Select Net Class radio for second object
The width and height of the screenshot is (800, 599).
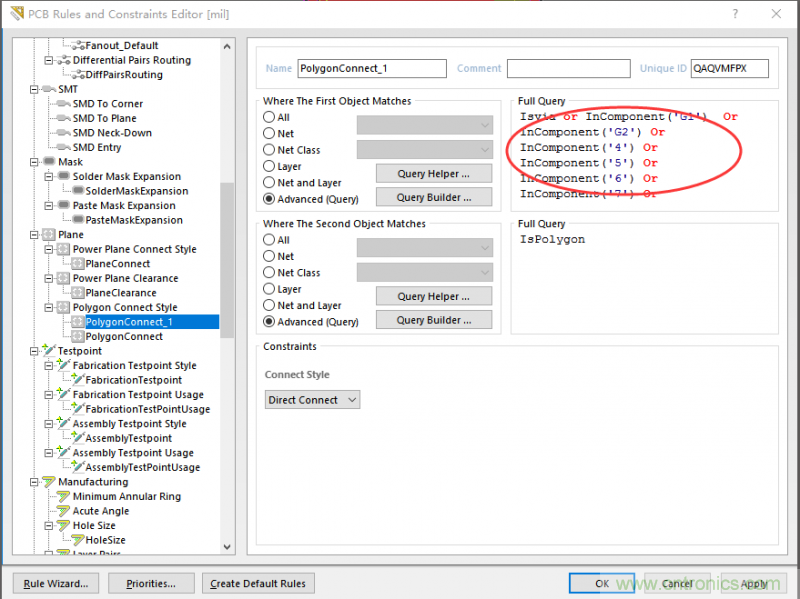pyautogui.click(x=270, y=273)
